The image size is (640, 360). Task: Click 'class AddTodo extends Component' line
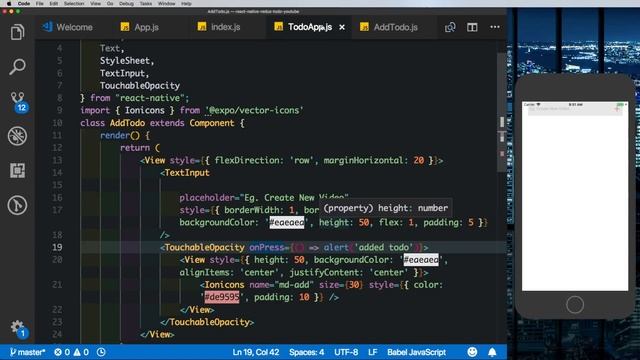tap(162, 123)
